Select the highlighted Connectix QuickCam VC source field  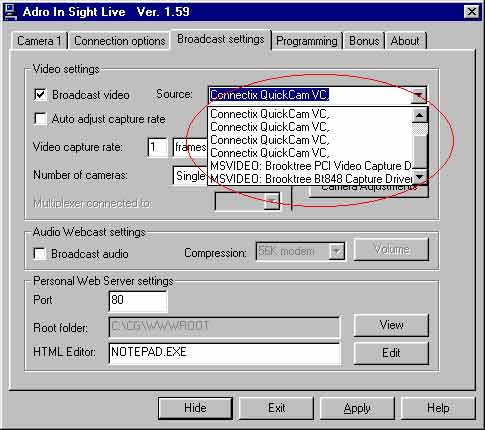(310, 95)
